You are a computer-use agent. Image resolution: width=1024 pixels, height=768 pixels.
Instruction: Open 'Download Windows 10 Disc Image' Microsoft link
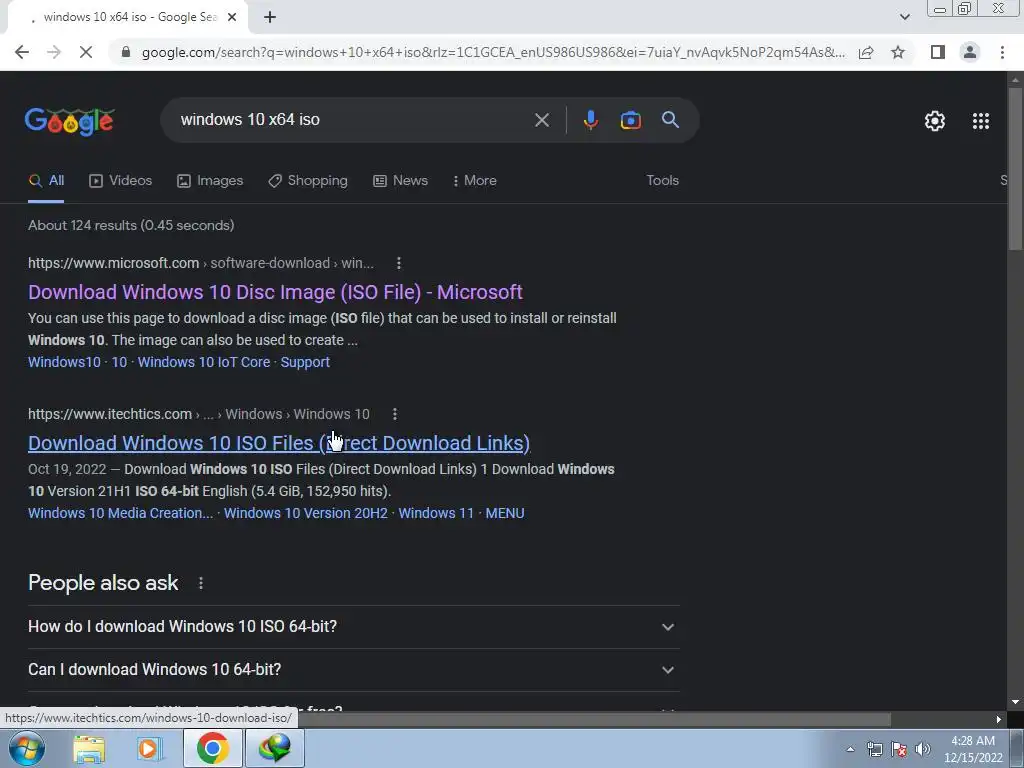pyautogui.click(x=275, y=292)
